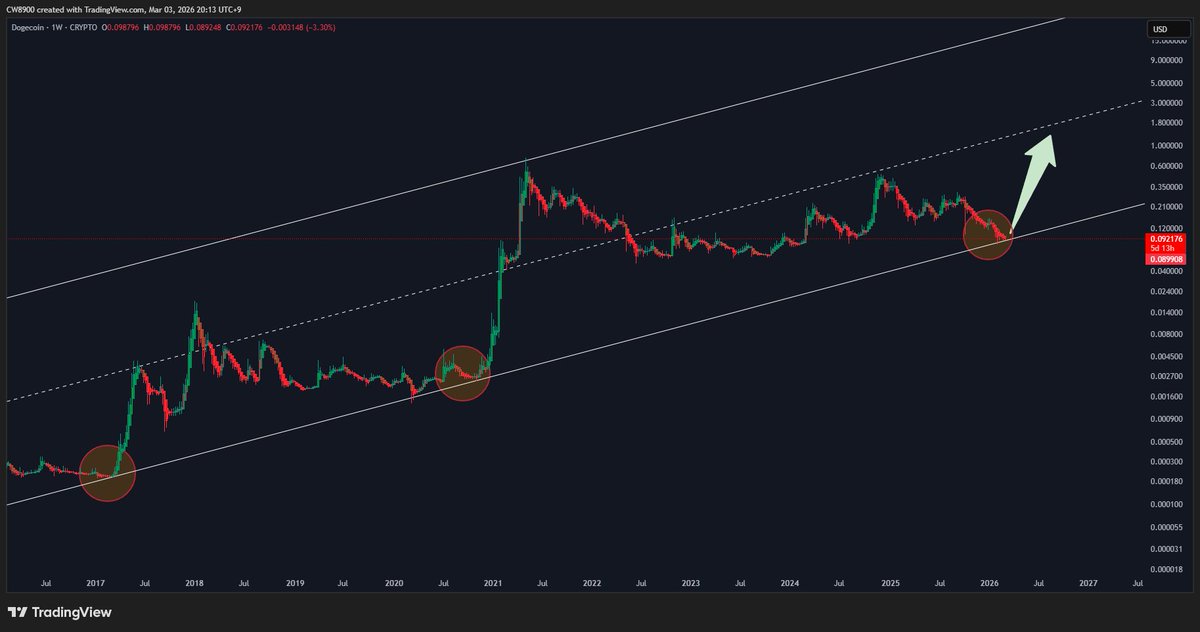Click the 2018 time axis label
This screenshot has width=1200, height=632.
coord(195,582)
